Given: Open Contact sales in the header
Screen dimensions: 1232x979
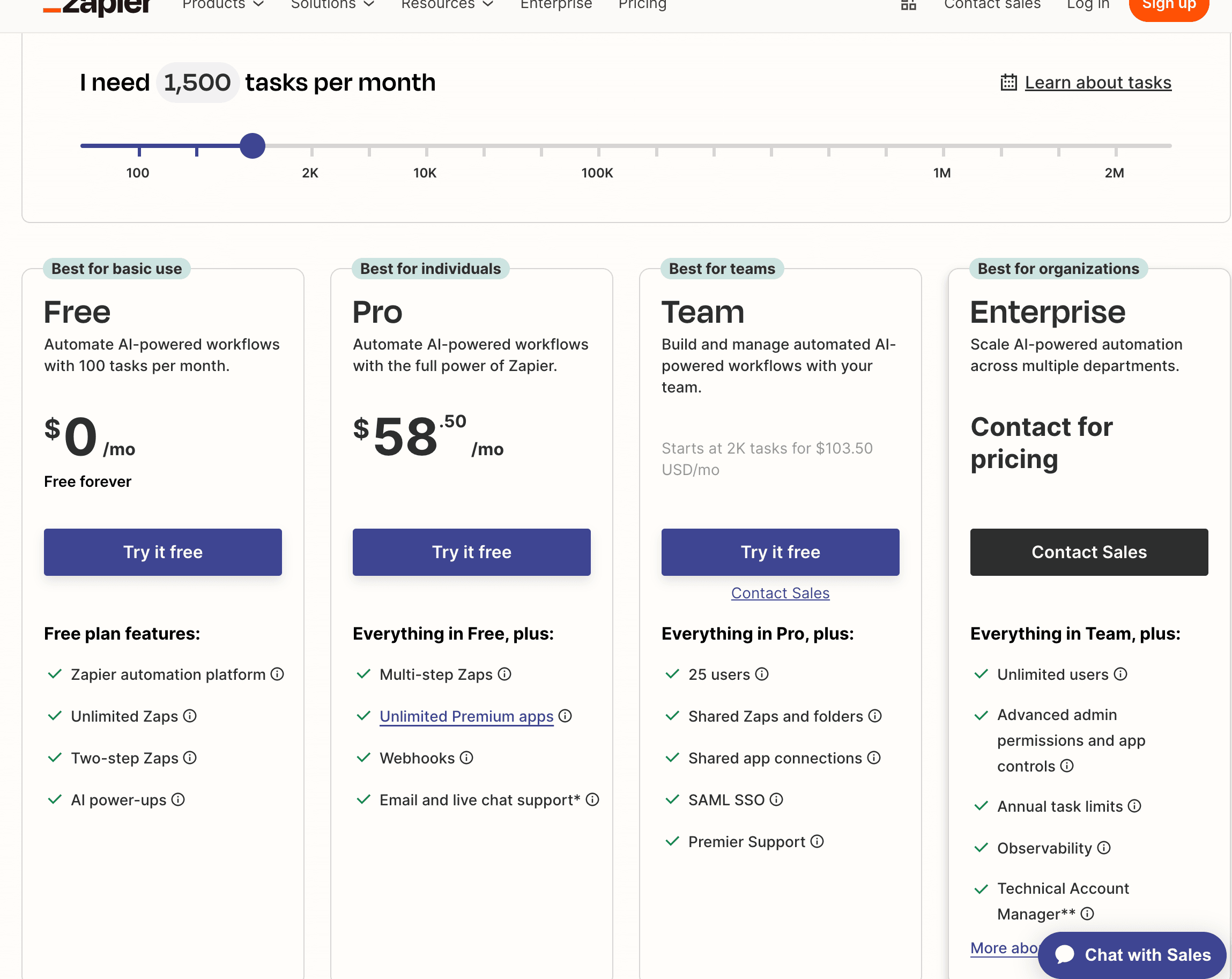Looking at the screenshot, I should point(992,5).
